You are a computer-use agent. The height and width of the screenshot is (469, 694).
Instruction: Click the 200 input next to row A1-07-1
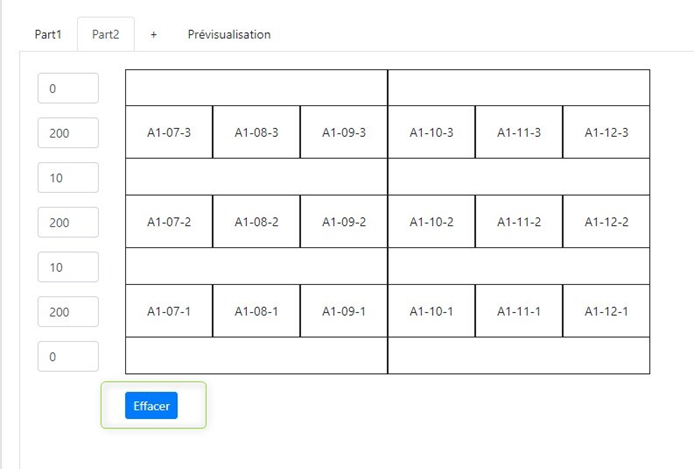point(68,312)
